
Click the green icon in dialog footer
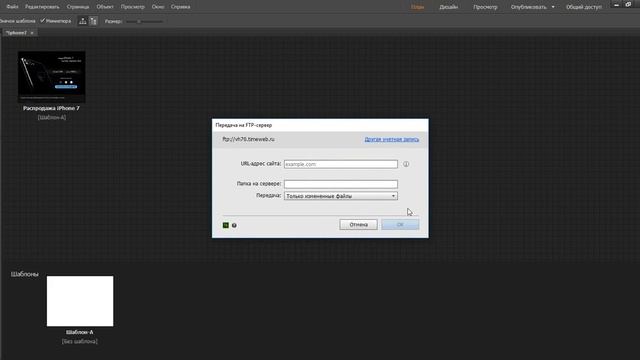tap(226, 225)
